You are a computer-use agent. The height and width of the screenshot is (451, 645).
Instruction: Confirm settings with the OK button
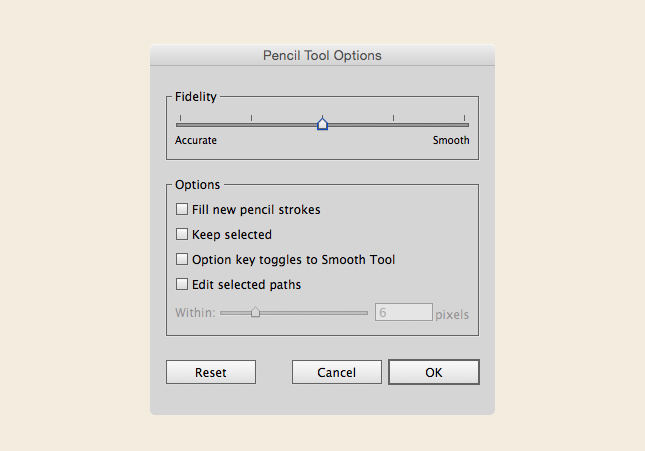(434, 372)
